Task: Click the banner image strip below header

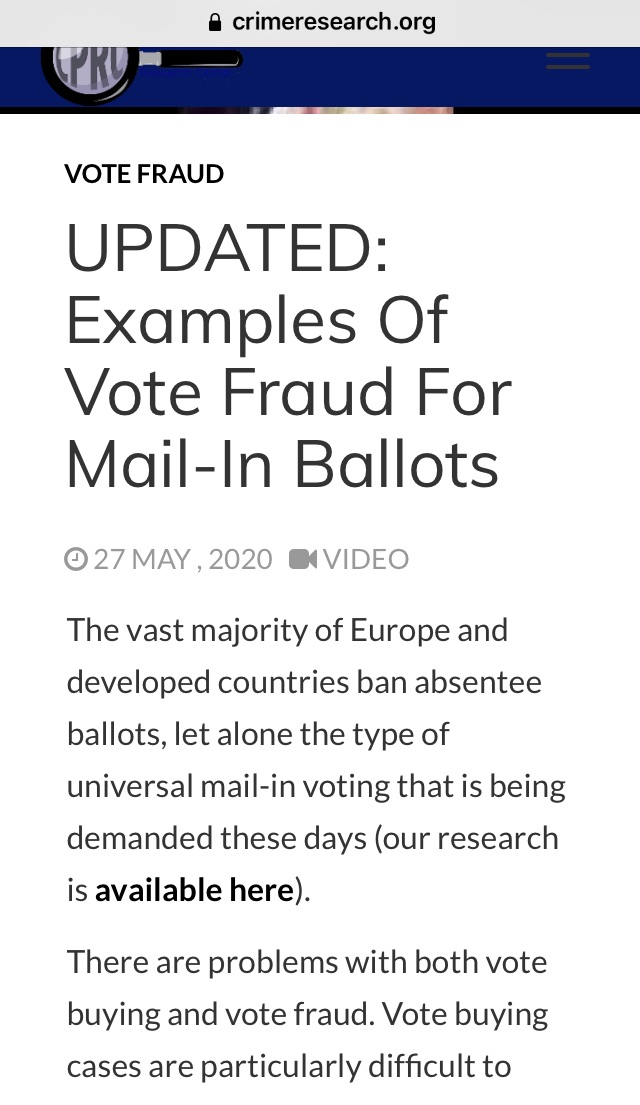Action: tap(317, 110)
